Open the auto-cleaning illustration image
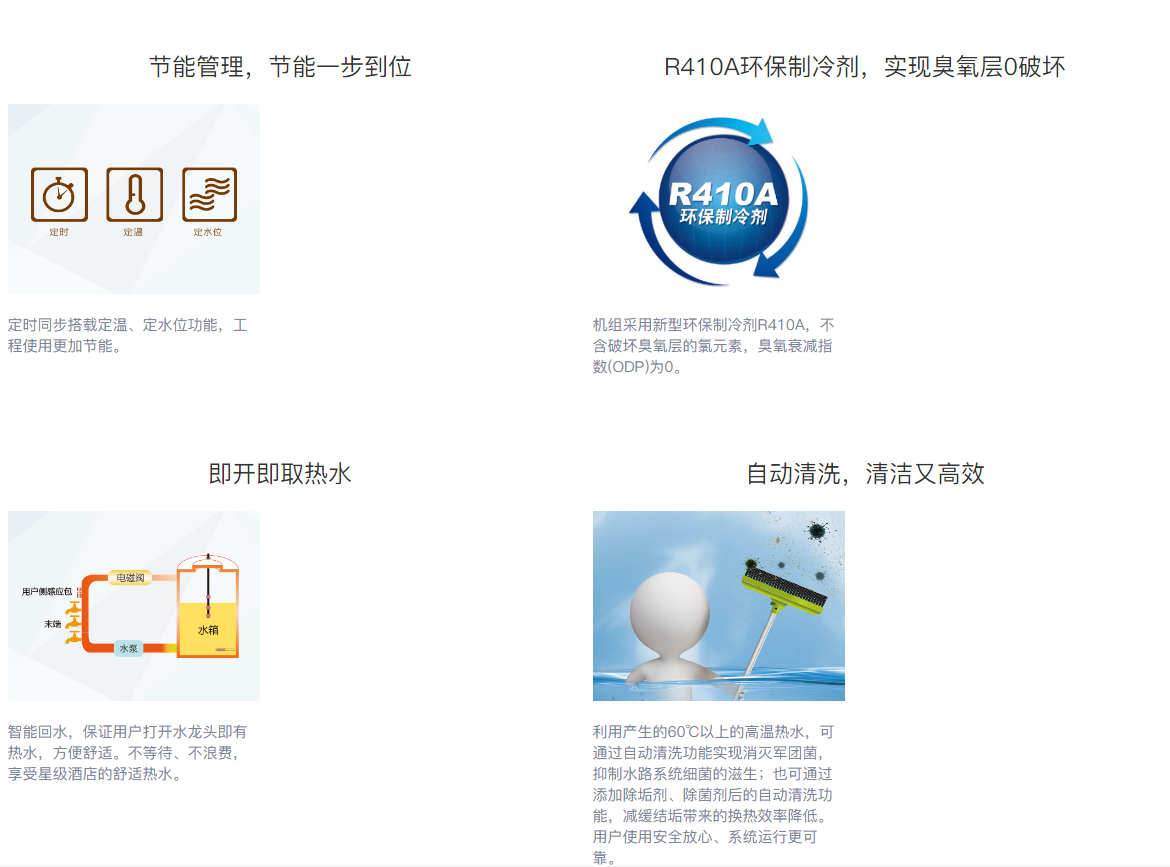Screen dimensions: 1170x867 point(719,606)
